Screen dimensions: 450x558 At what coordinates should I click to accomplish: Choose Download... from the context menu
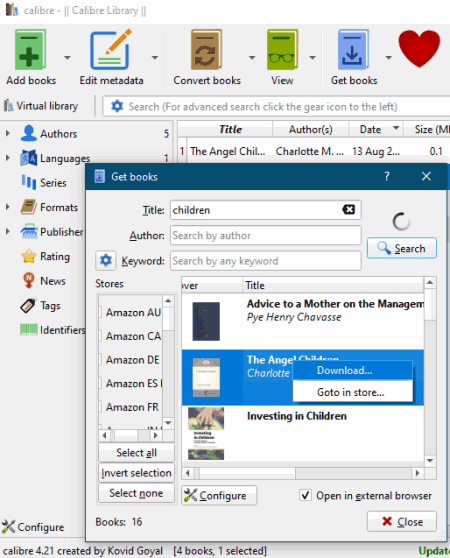[353, 370]
